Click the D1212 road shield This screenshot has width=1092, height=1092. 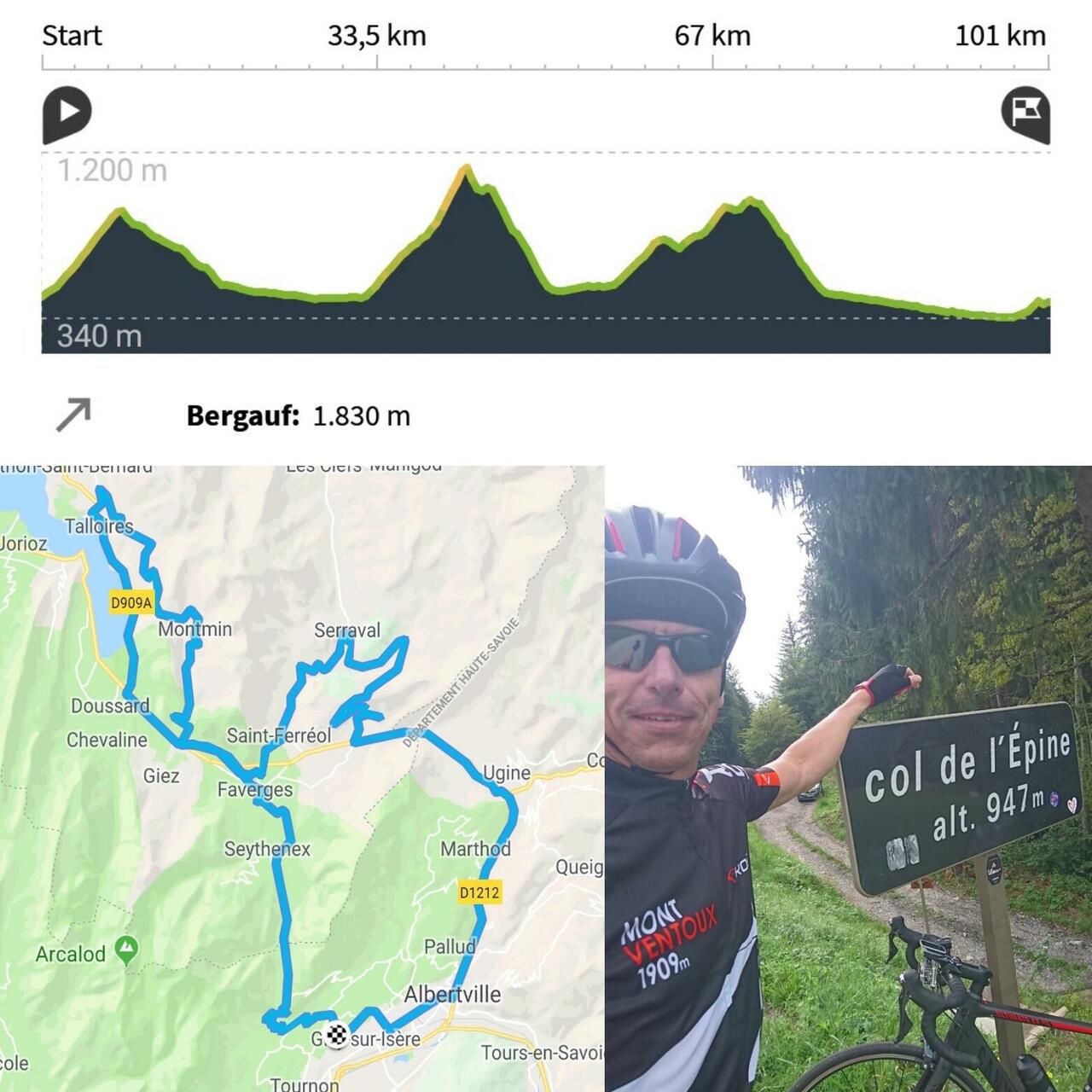point(479,892)
